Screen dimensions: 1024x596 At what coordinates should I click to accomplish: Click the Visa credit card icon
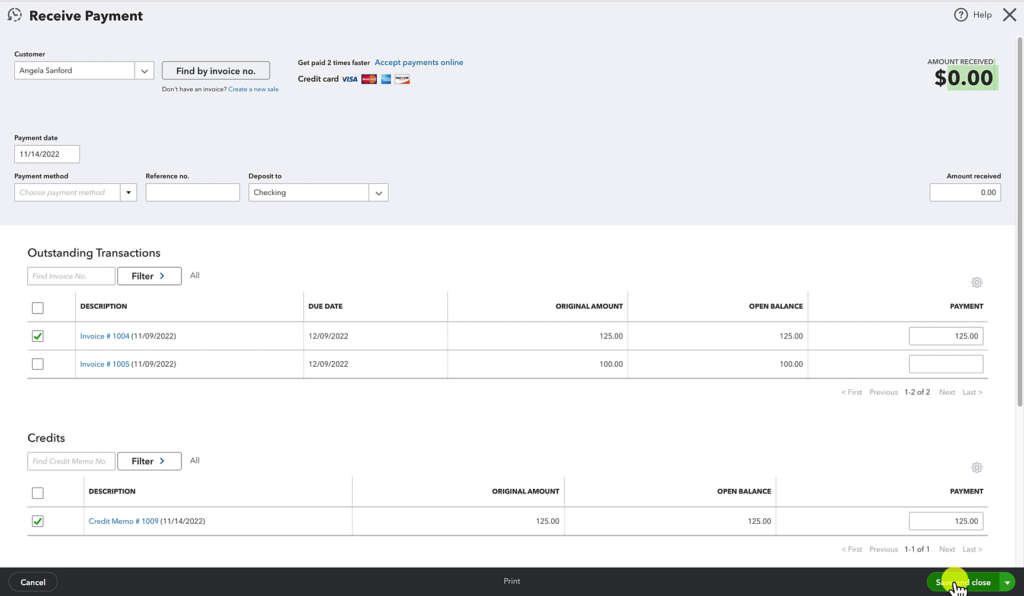349,78
